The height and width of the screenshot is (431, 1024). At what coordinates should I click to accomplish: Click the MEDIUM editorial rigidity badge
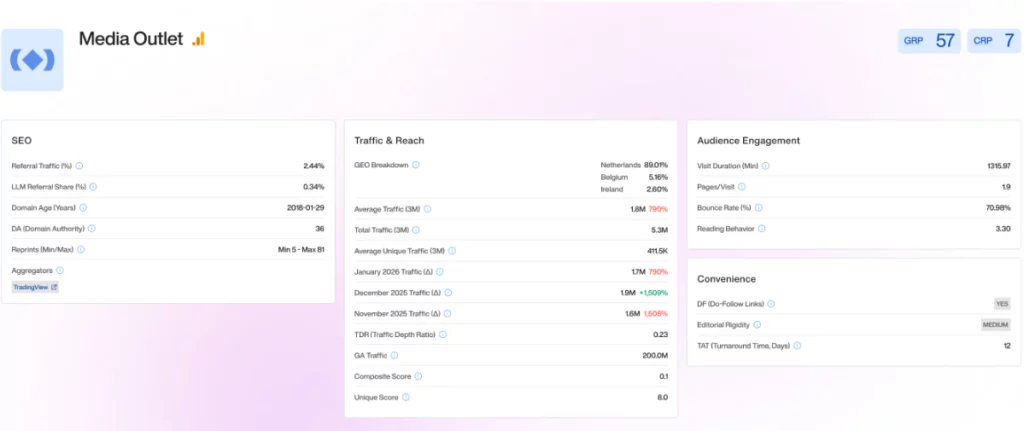pyautogui.click(x=995, y=325)
